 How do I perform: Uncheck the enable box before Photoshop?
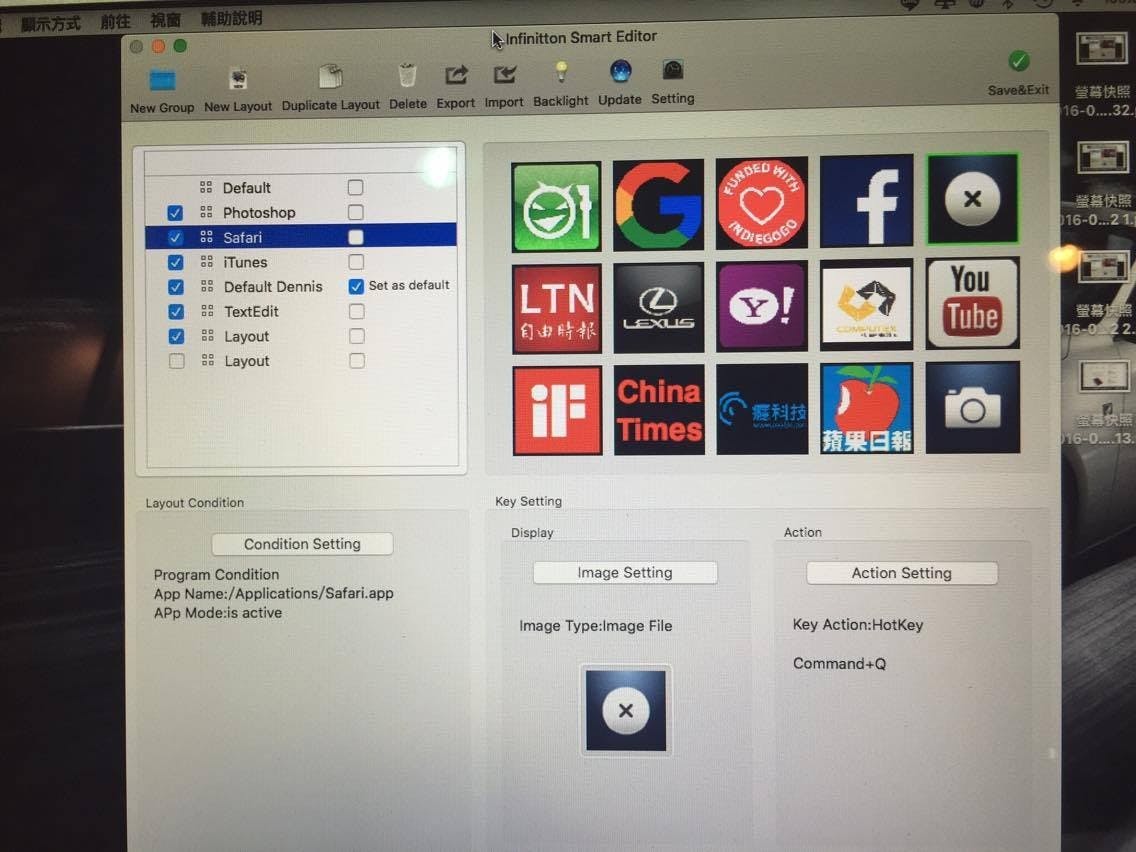175,213
